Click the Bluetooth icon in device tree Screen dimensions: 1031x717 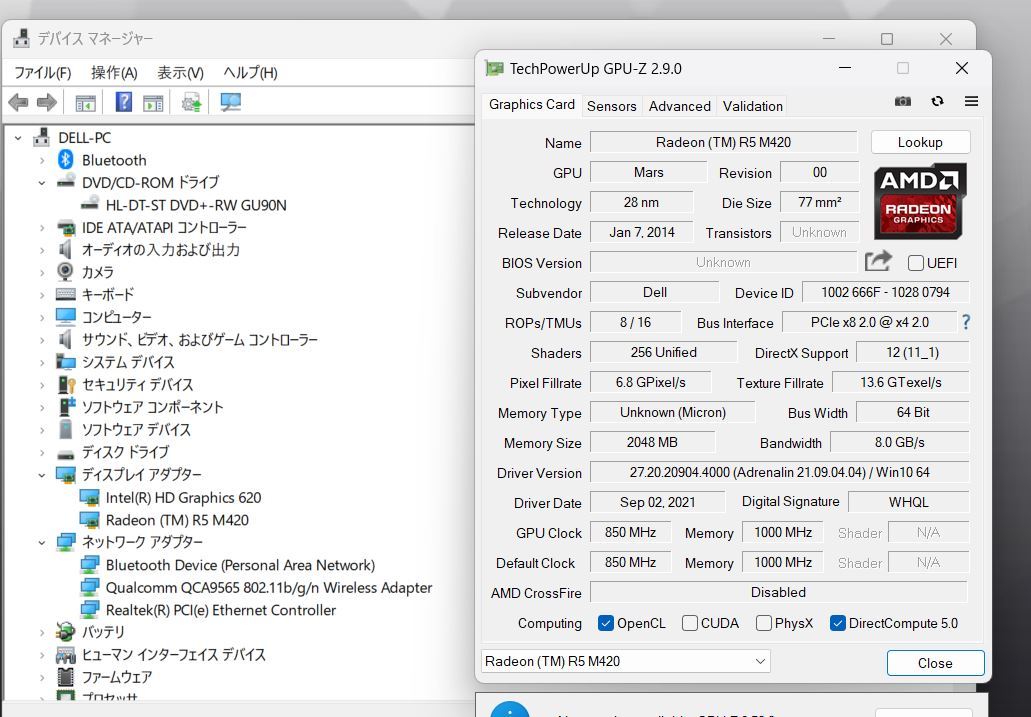click(66, 160)
